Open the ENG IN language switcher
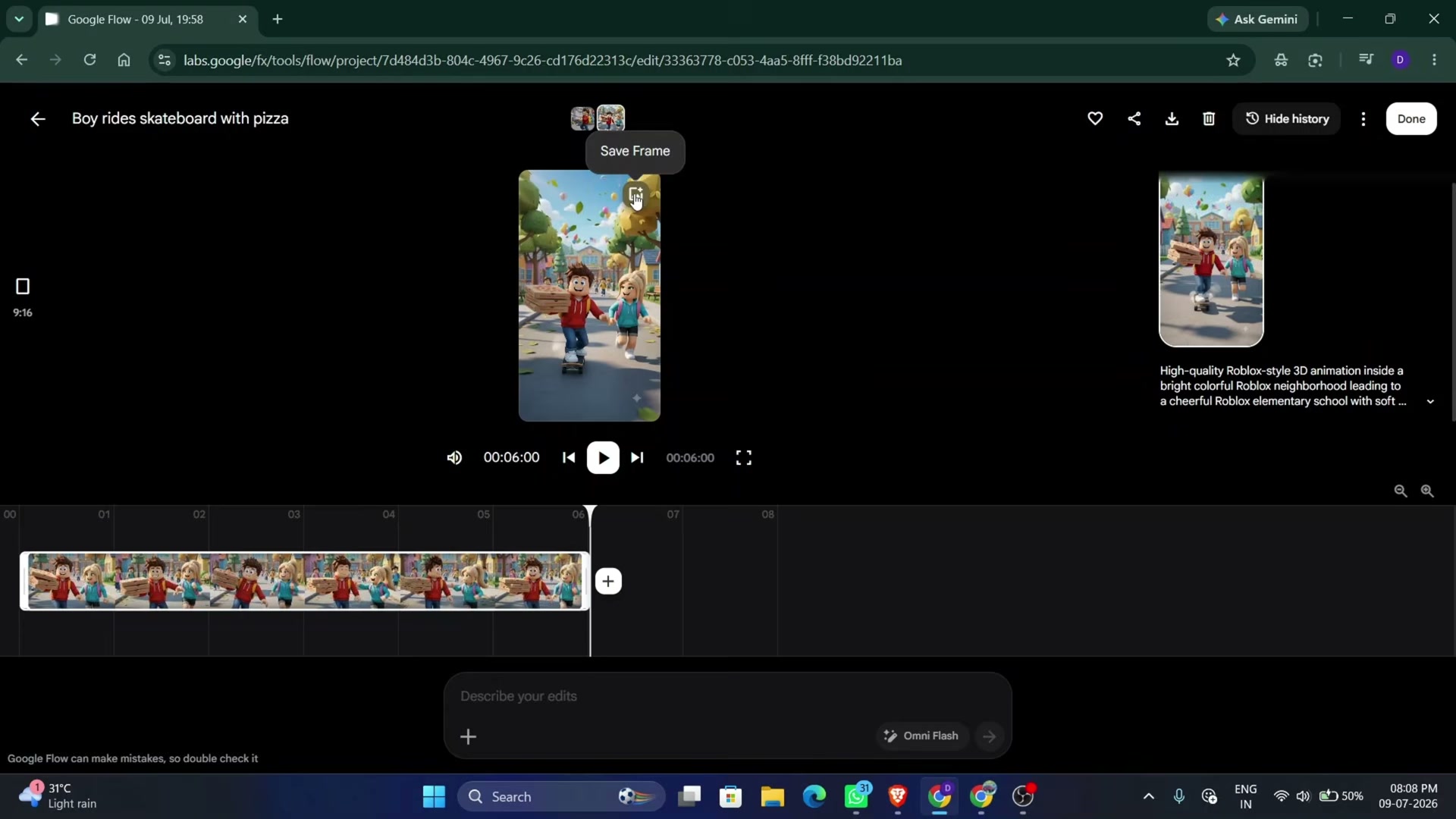Screen dimensions: 1456x819 pyautogui.click(x=1246, y=797)
